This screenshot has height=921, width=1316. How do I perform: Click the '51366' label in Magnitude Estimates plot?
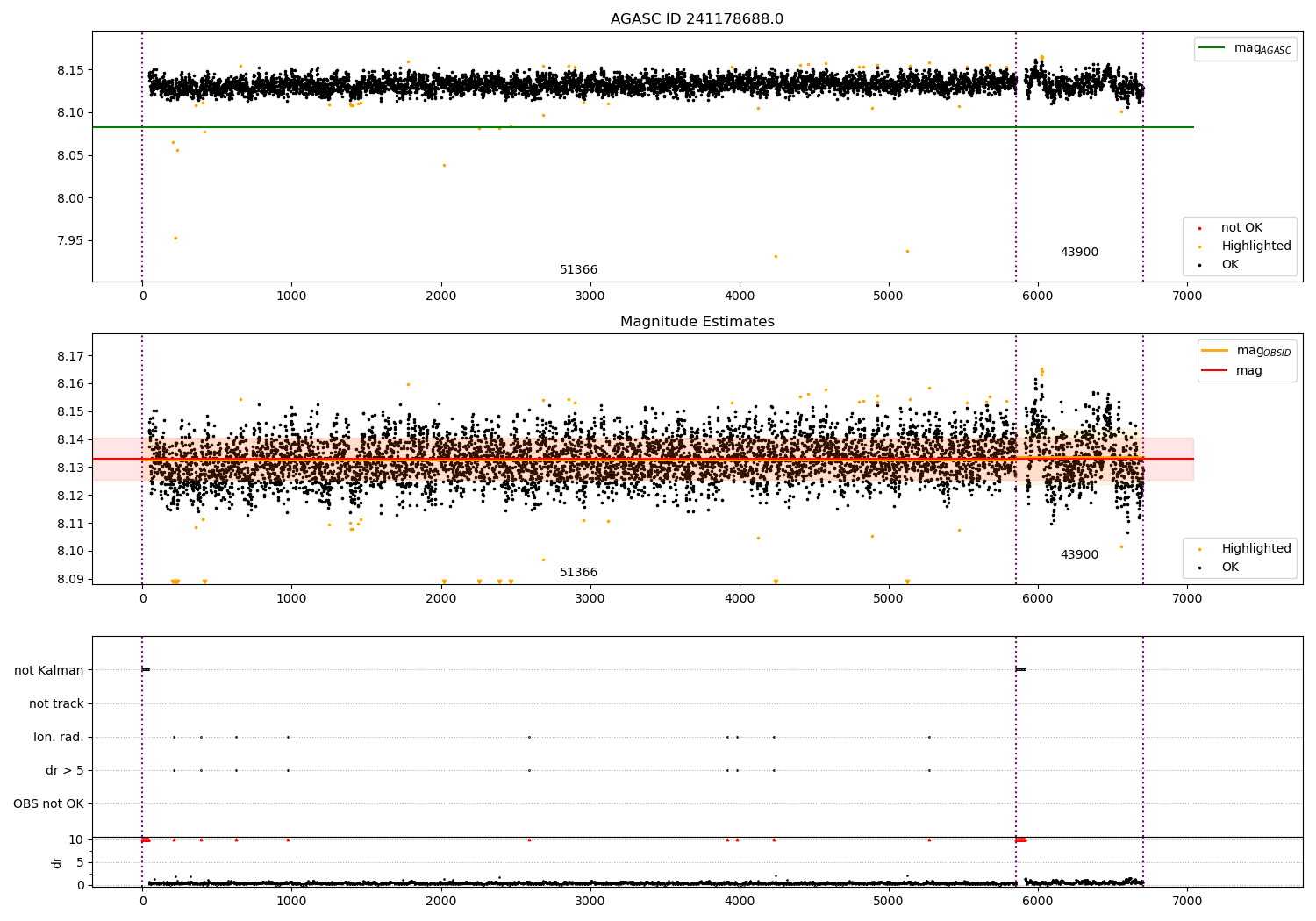tap(578, 573)
